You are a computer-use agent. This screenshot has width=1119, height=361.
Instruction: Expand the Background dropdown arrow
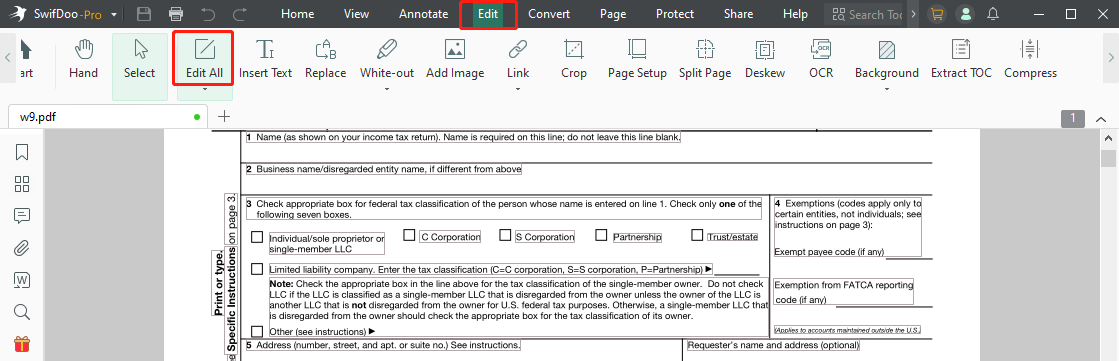click(887, 90)
